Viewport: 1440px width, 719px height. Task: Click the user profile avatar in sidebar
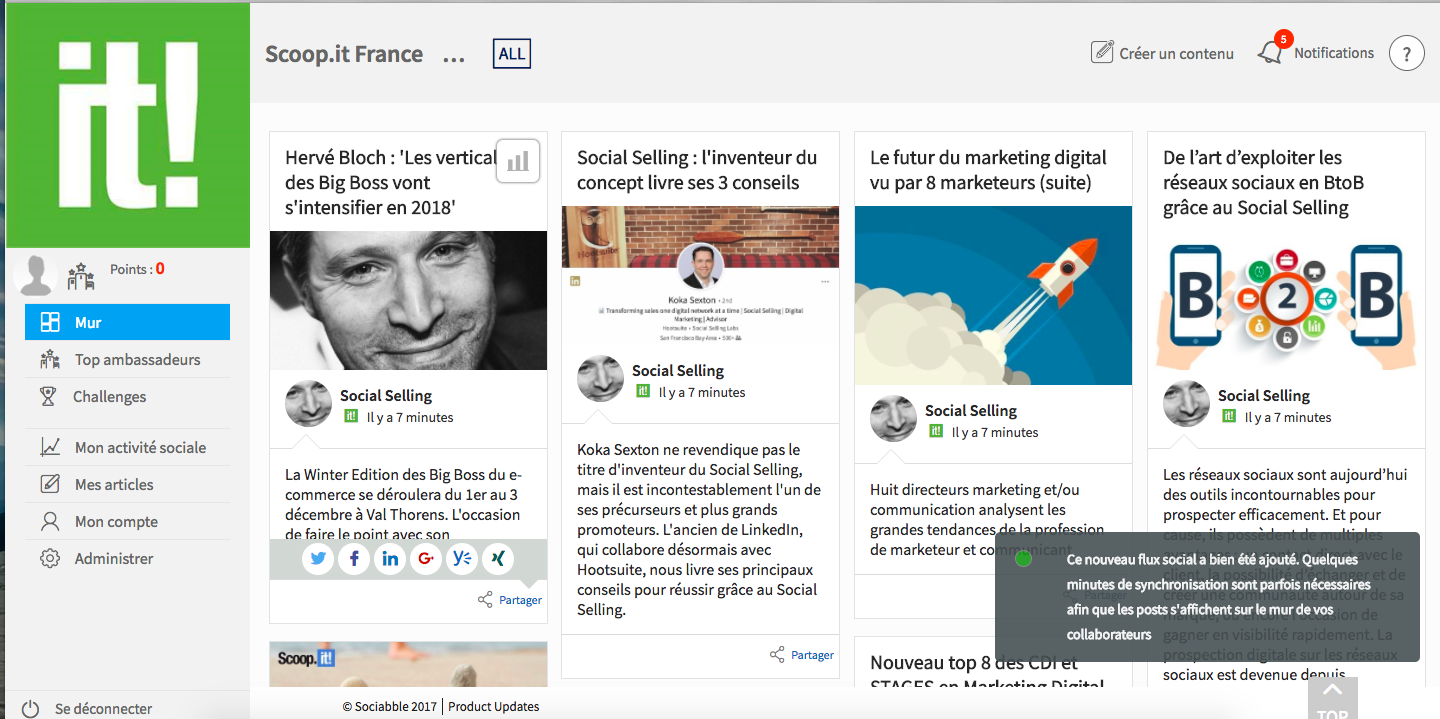click(37, 276)
